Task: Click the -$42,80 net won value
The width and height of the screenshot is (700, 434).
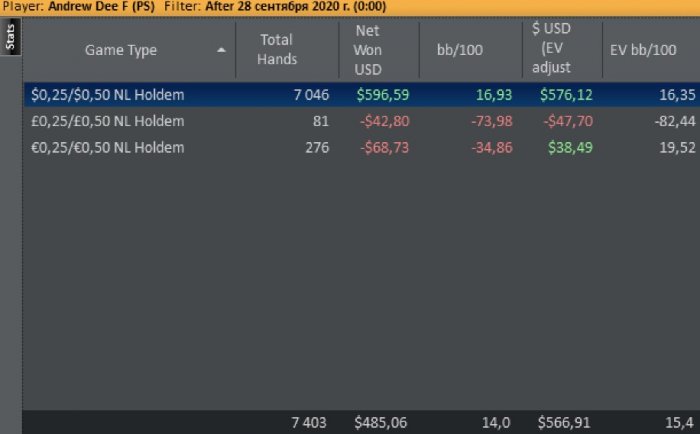Action: click(x=384, y=121)
